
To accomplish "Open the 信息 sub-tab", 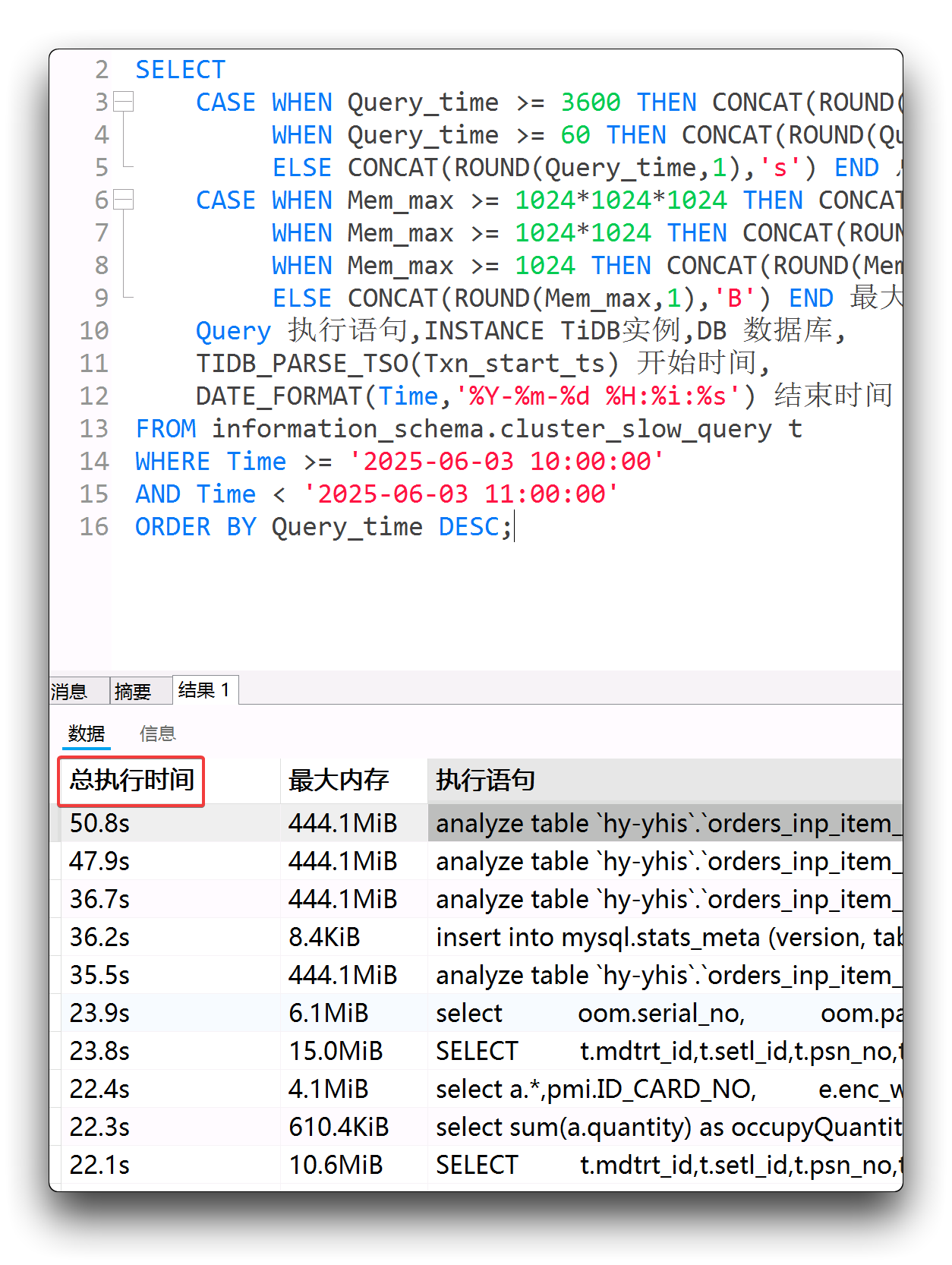I will coord(158,733).
